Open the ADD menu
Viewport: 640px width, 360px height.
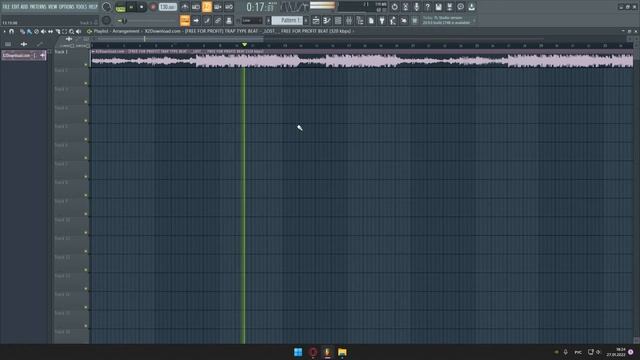tap(24, 7)
